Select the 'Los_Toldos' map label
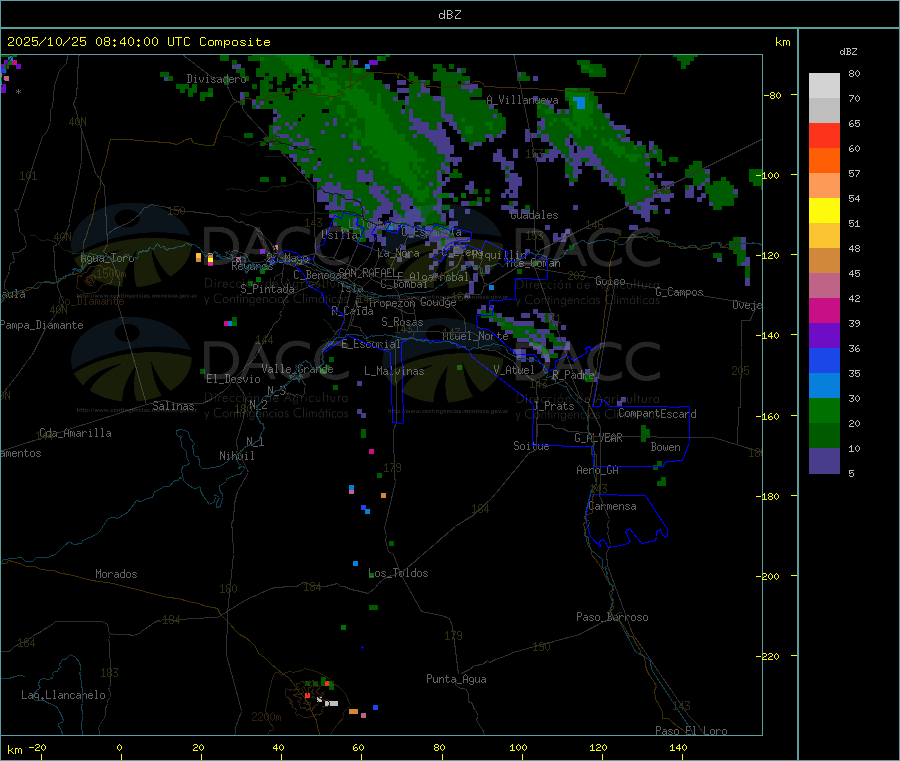Viewport: 900px width, 761px height. 398,573
